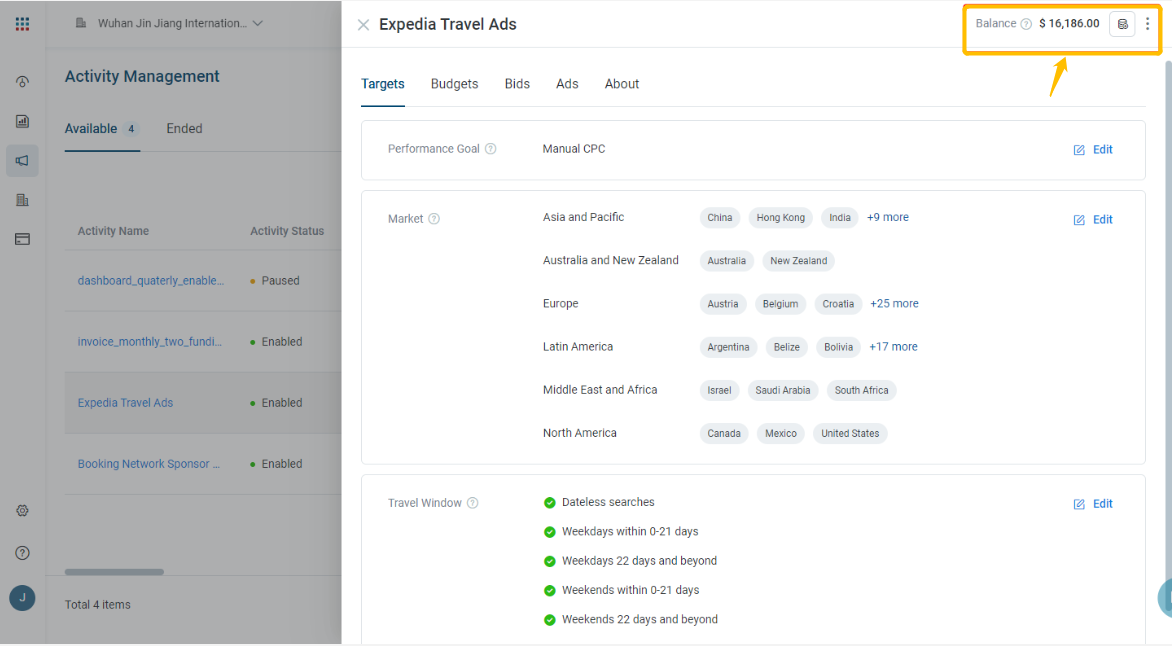Open the dashboard gauge icon in sidebar
The width and height of the screenshot is (1172, 646).
[22, 81]
